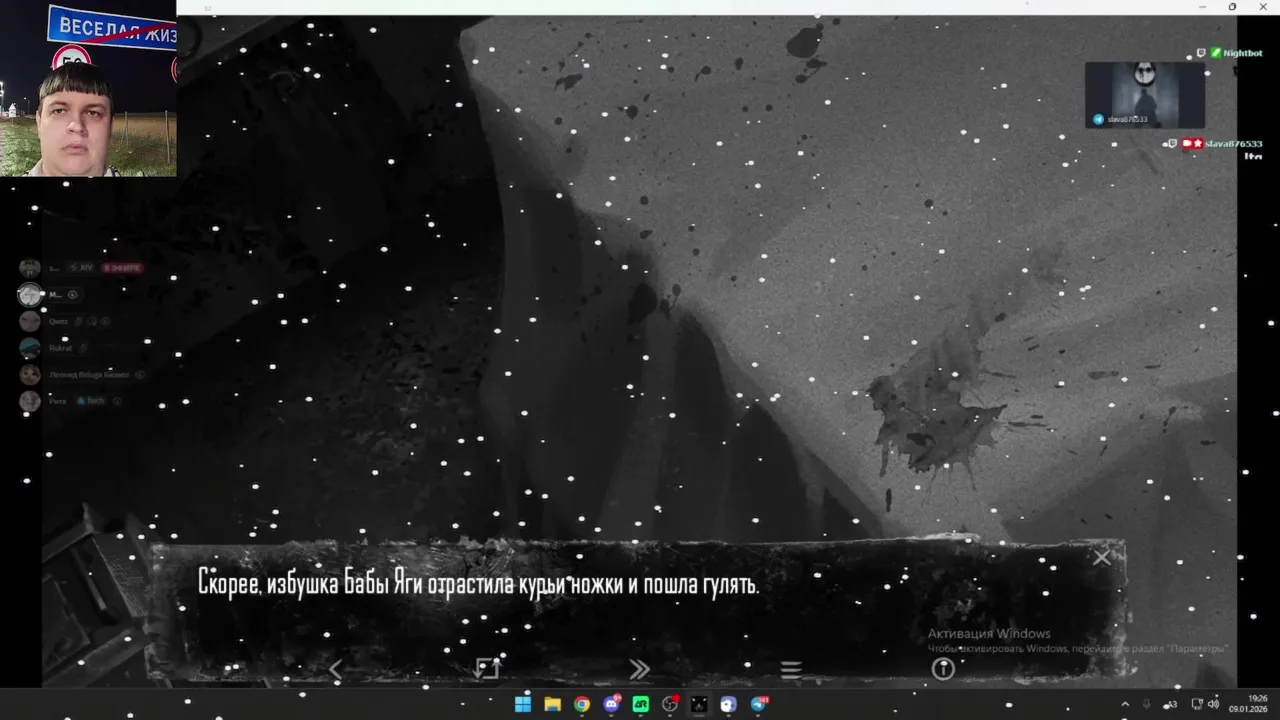This screenshot has height=720, width=1280.
Task: Expand hidden tray icons chevron
Action: [x=1125, y=704]
